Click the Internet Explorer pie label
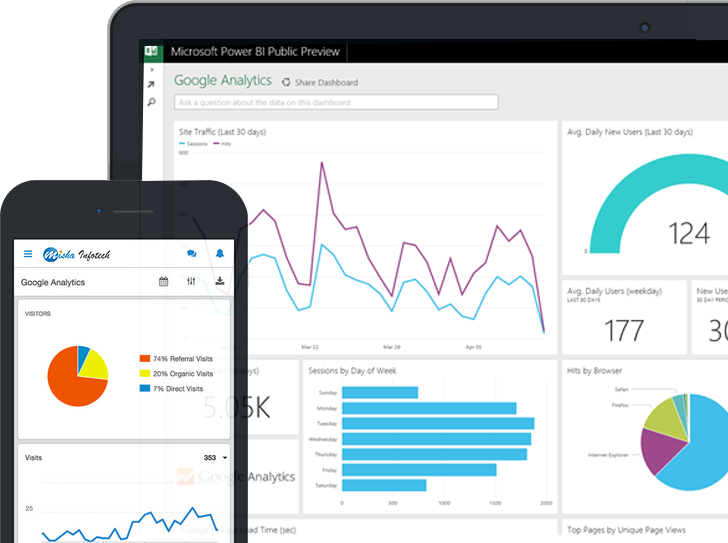 click(x=608, y=455)
